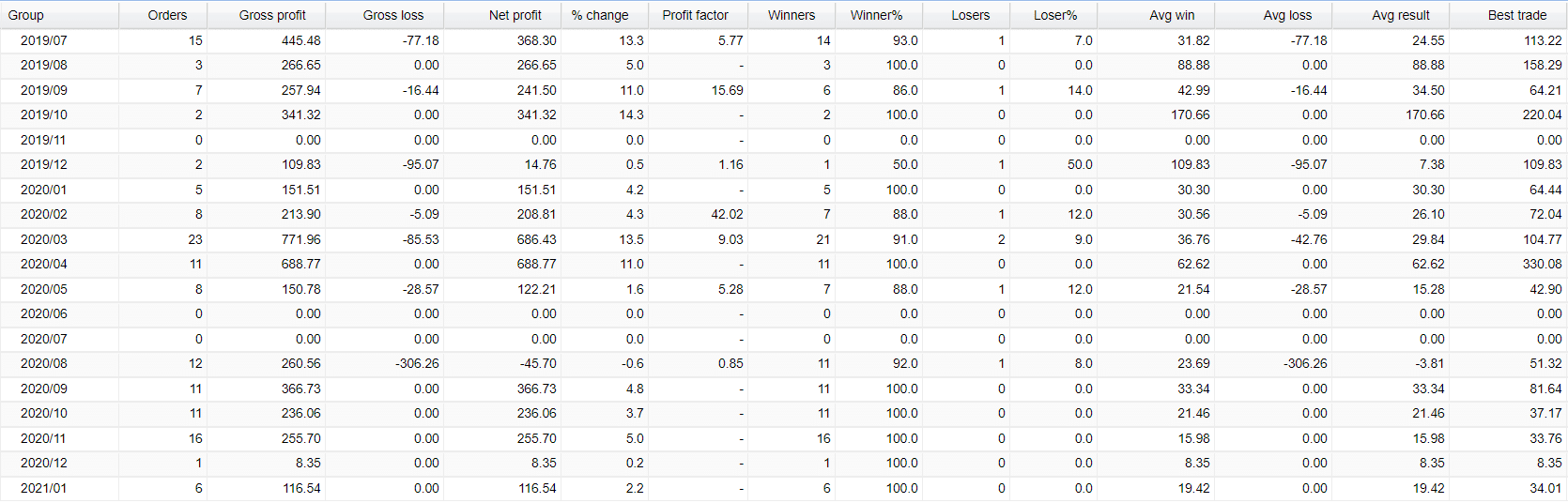Click best trade value 113.22
Screen dimensions: 1568x503
click(1543, 40)
